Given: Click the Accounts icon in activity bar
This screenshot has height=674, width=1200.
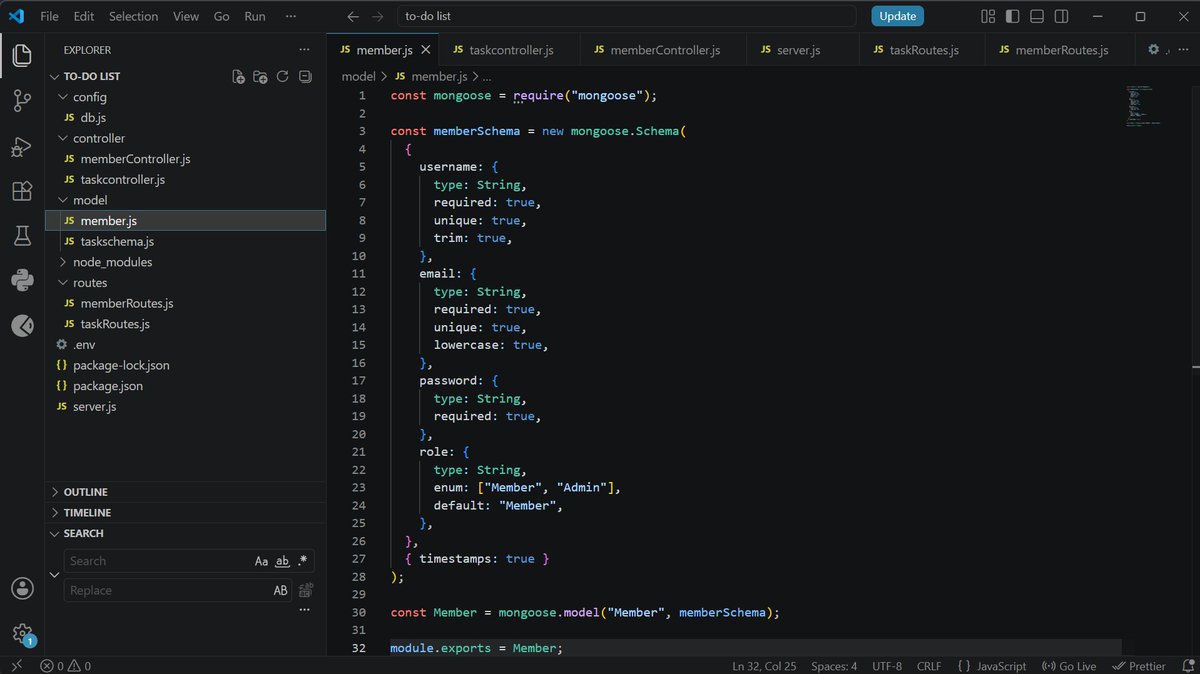Looking at the screenshot, I should point(22,588).
